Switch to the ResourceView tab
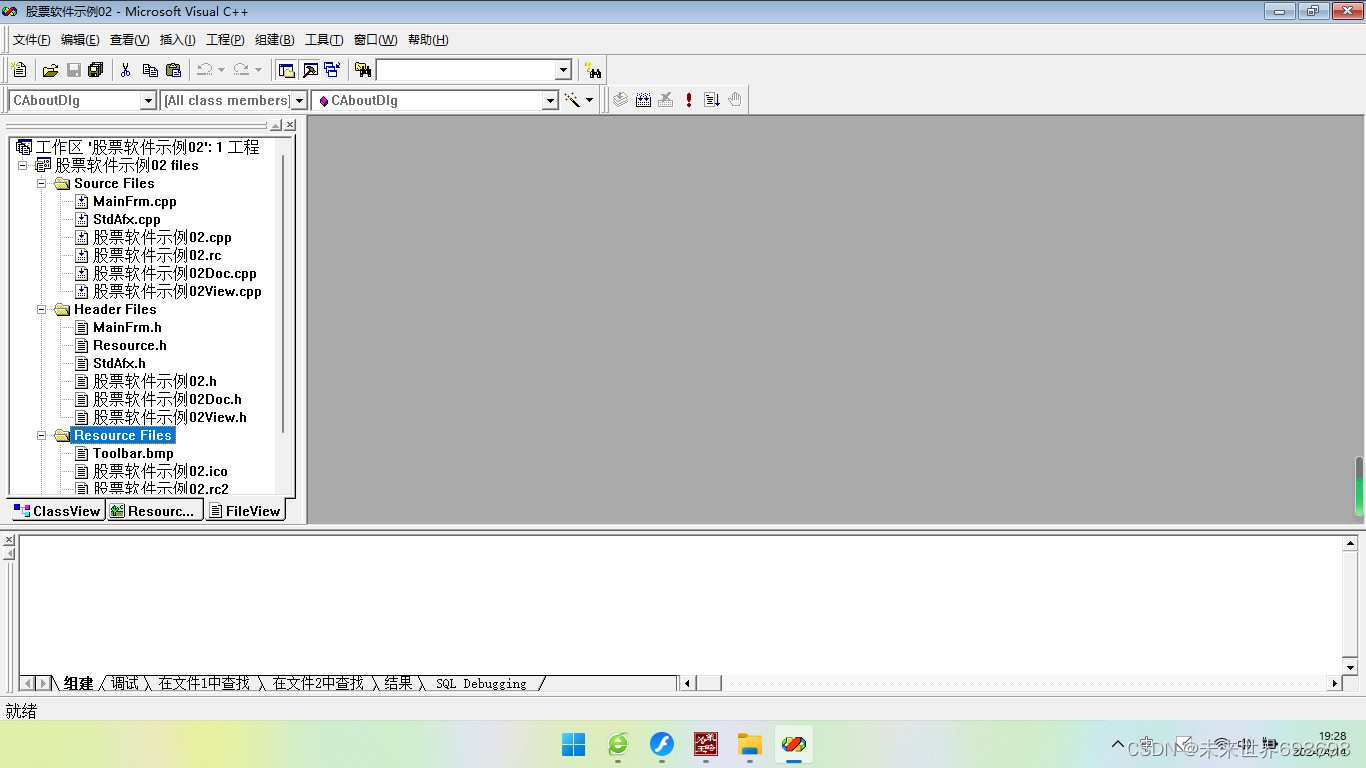The image size is (1366, 768). pos(155,511)
